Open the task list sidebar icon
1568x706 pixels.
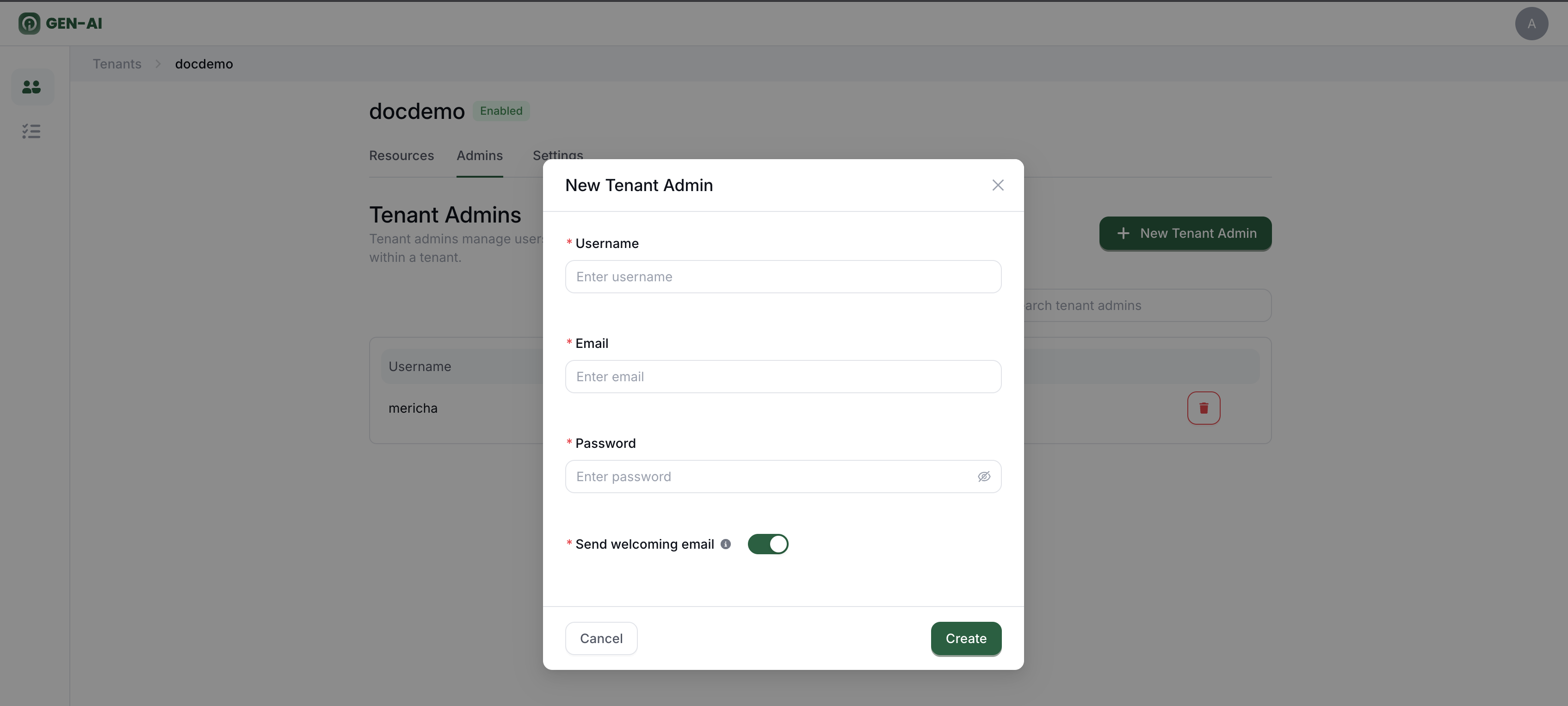tap(31, 131)
